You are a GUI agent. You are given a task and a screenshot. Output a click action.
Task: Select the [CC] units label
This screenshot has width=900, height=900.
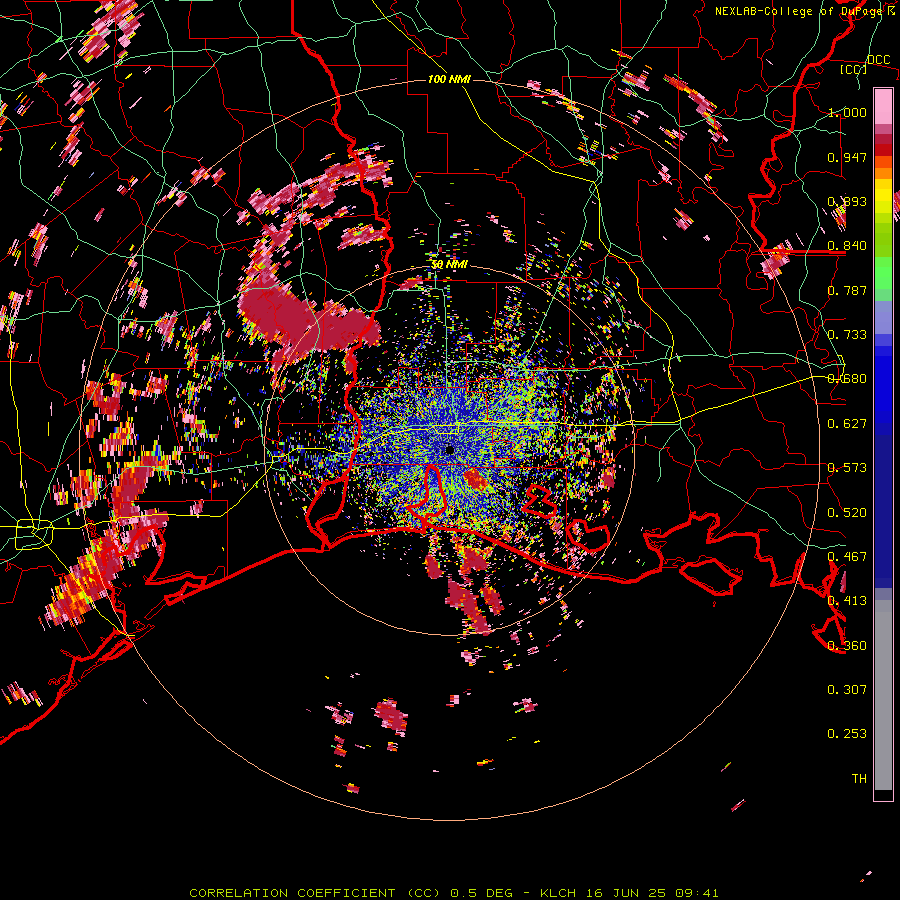(854, 69)
